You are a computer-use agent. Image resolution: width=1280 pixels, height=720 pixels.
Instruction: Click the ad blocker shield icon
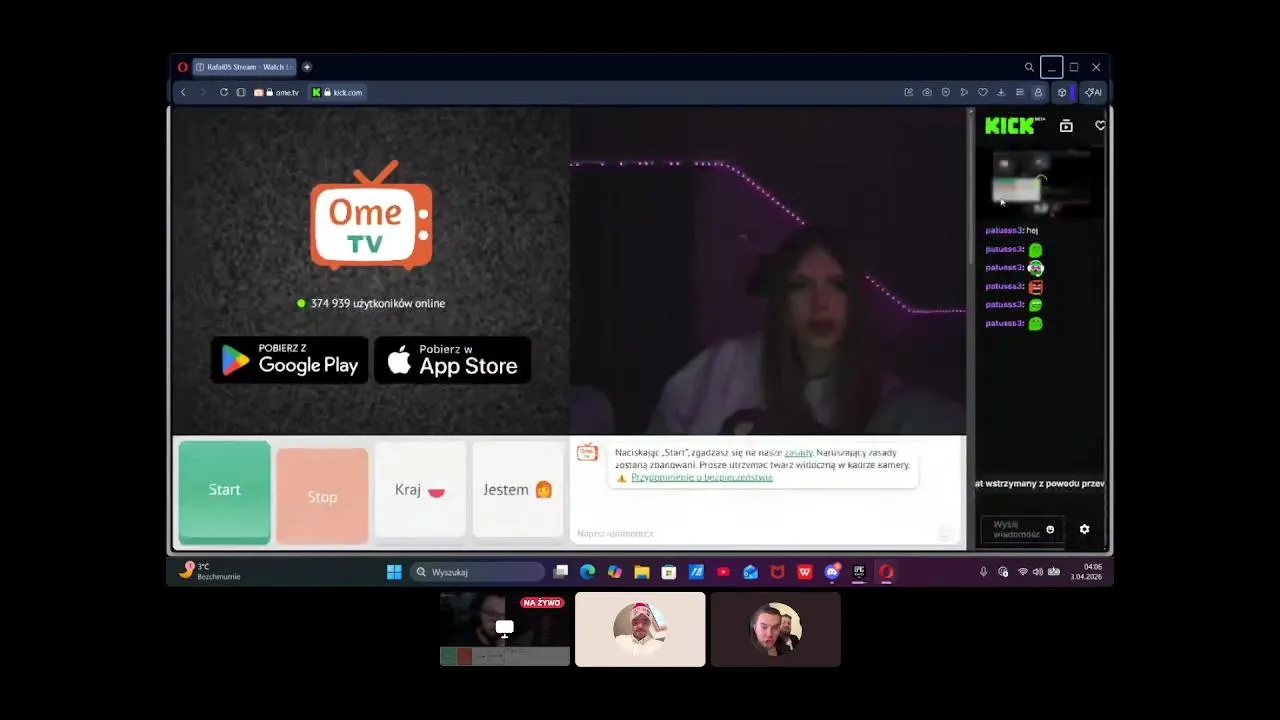click(946, 92)
